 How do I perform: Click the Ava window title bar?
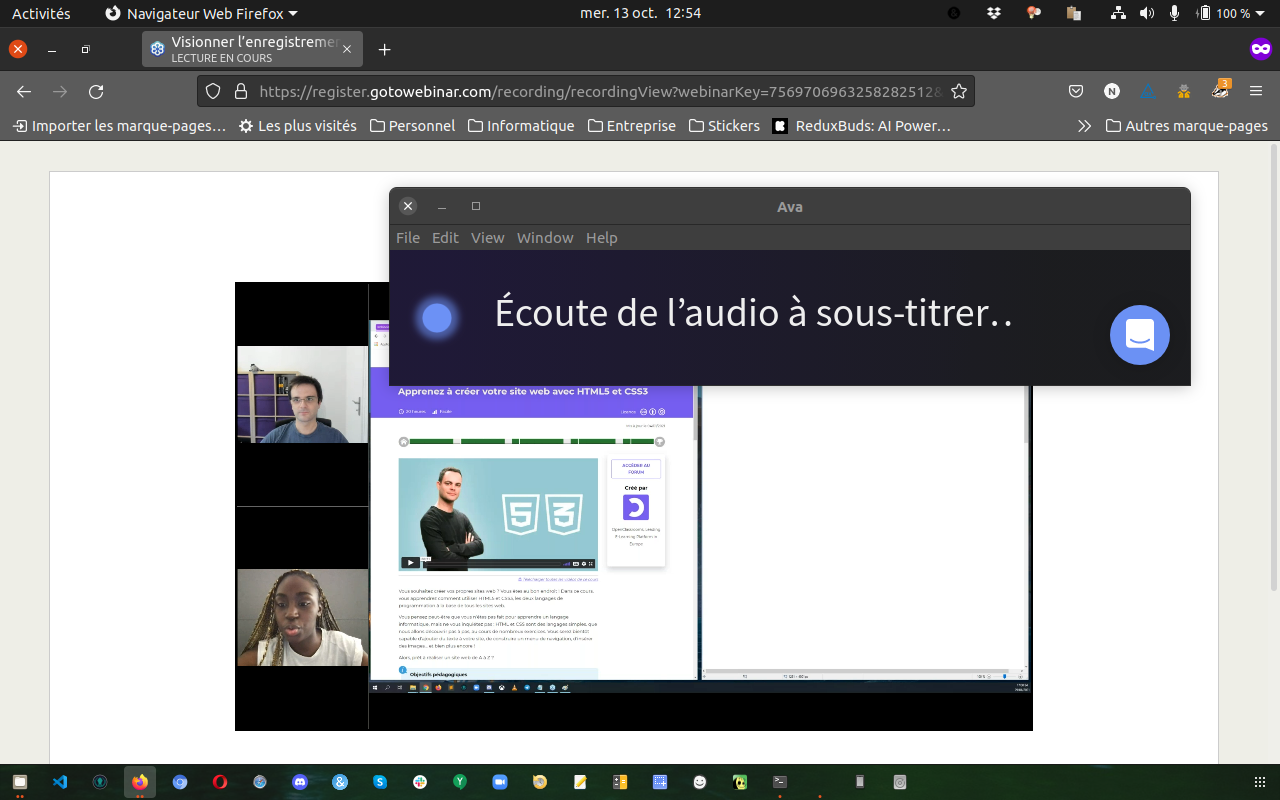(790, 207)
